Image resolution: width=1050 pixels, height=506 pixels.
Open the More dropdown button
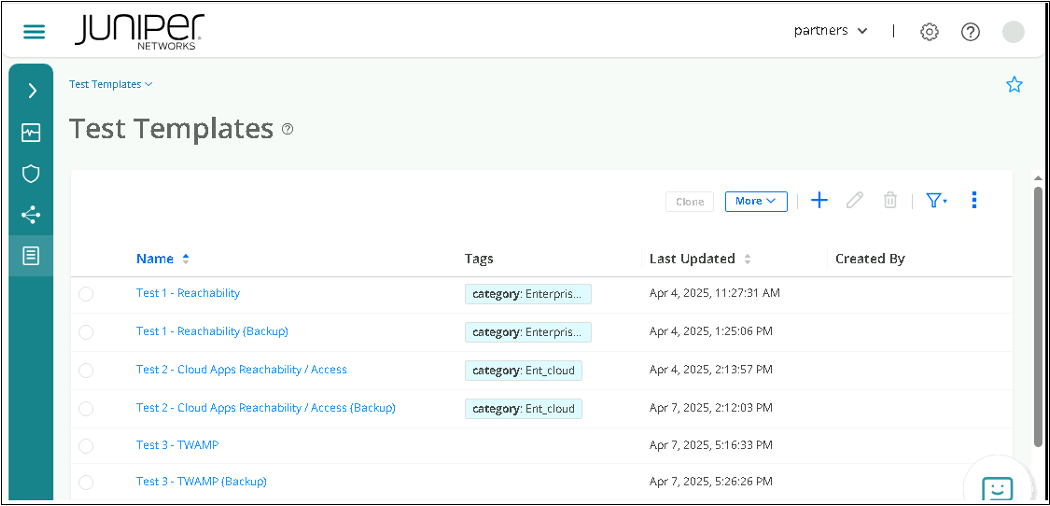756,201
